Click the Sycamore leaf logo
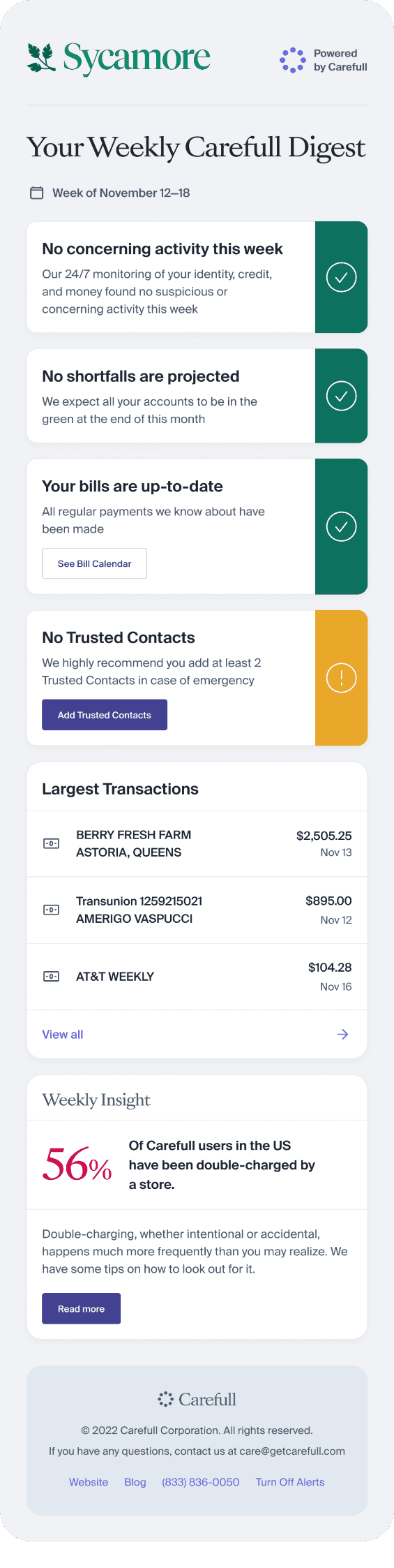Viewport: 394px width, 1568px height. click(41, 57)
